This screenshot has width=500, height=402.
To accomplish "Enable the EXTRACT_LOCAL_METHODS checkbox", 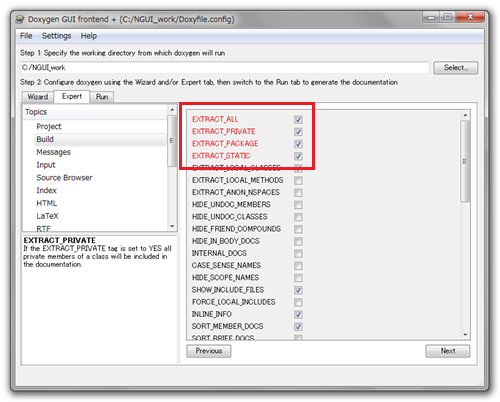I will pyautogui.click(x=298, y=180).
